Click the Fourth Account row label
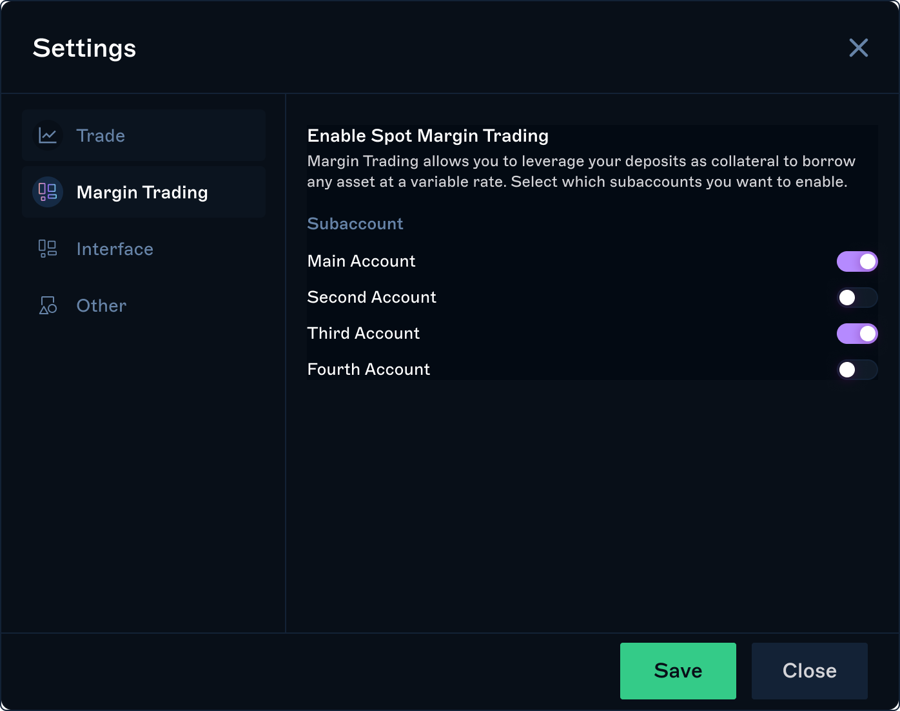The image size is (900, 711). tap(368, 369)
